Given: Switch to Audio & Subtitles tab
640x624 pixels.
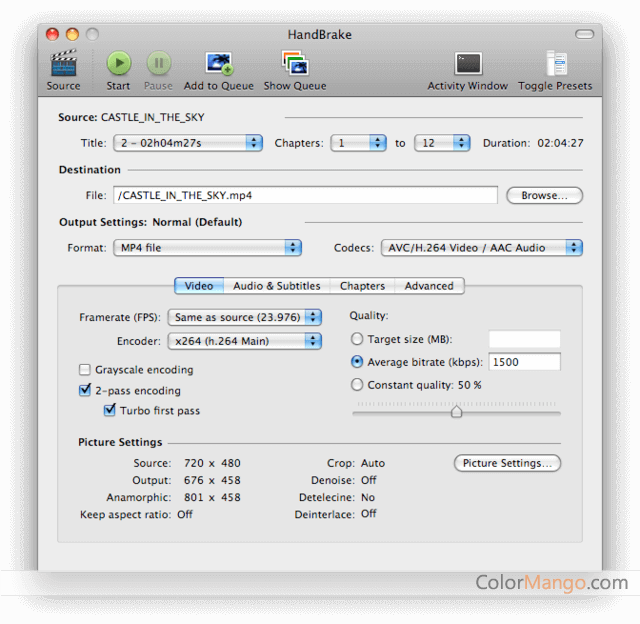Looking at the screenshot, I should 277,286.
